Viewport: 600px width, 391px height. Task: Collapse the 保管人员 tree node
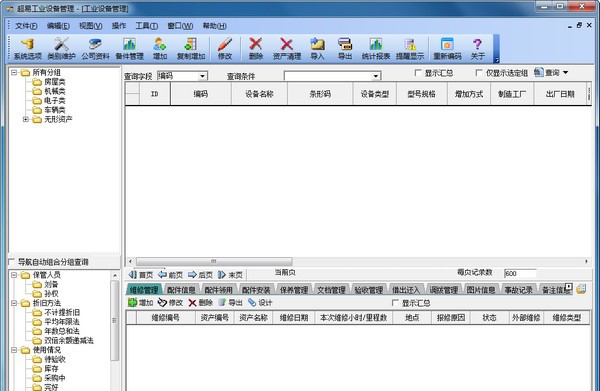pyautogui.click(x=14, y=275)
